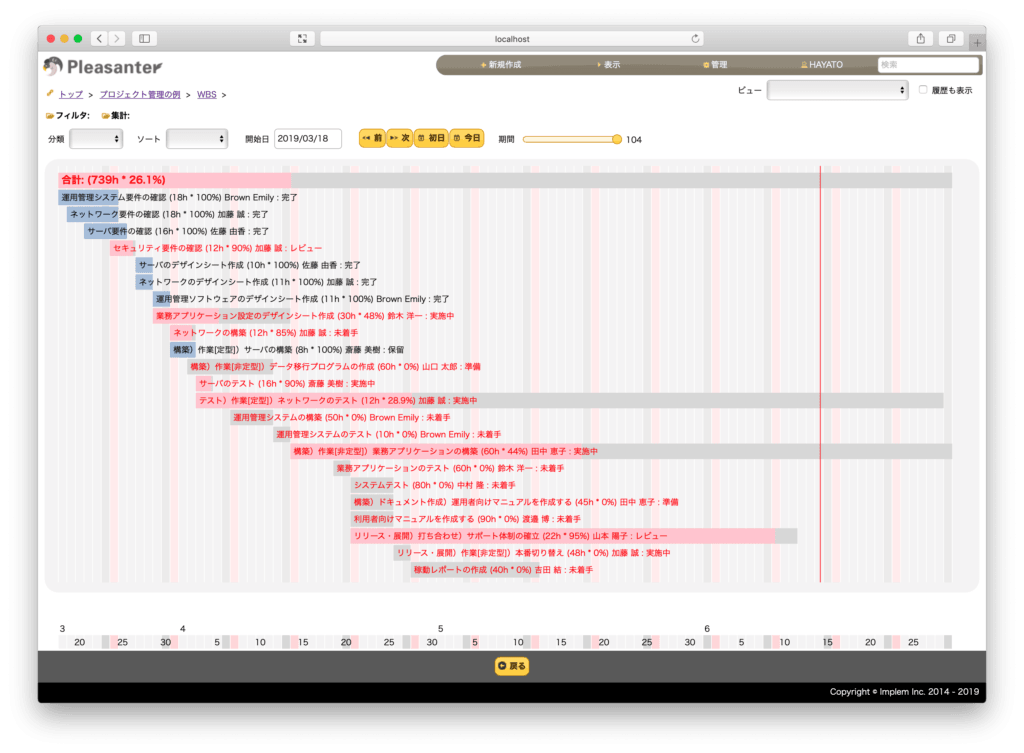Open the ビュー dropdown

click(837, 90)
